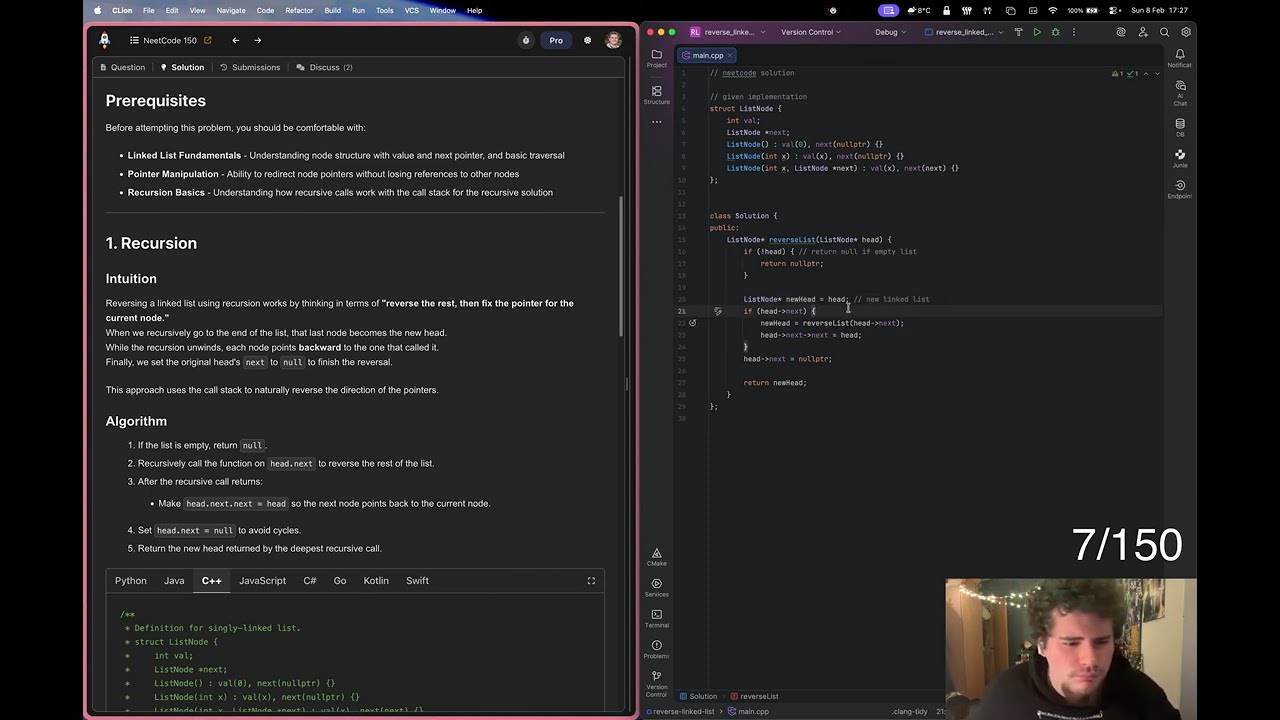
Task: Open the NeetCode 150 problem list
Action: tap(163, 40)
